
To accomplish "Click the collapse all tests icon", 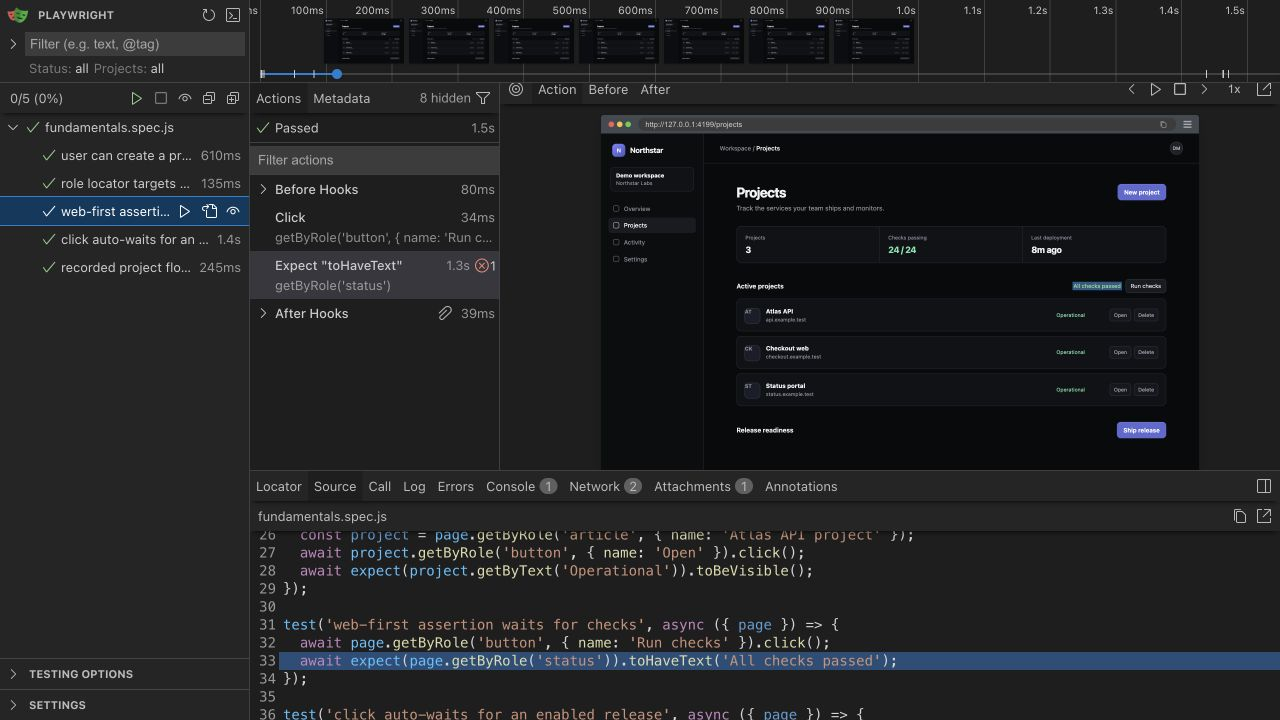I will coord(209,98).
